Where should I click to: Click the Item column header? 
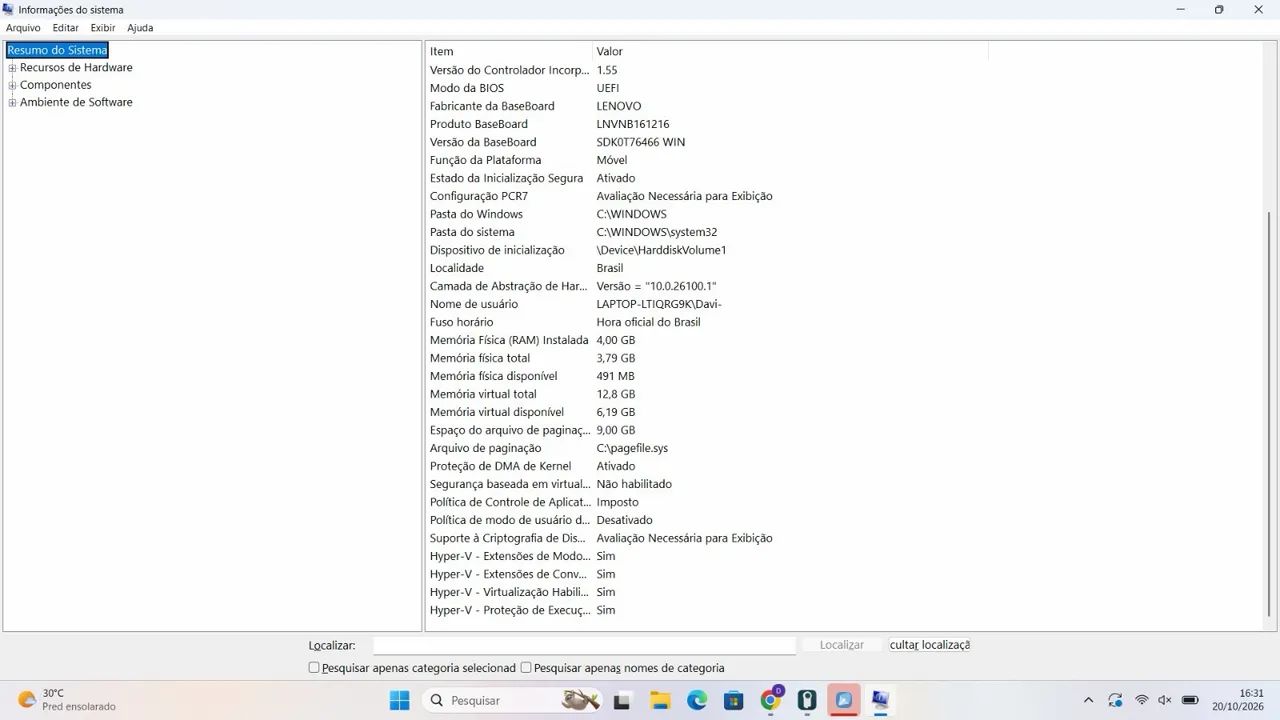(x=509, y=51)
